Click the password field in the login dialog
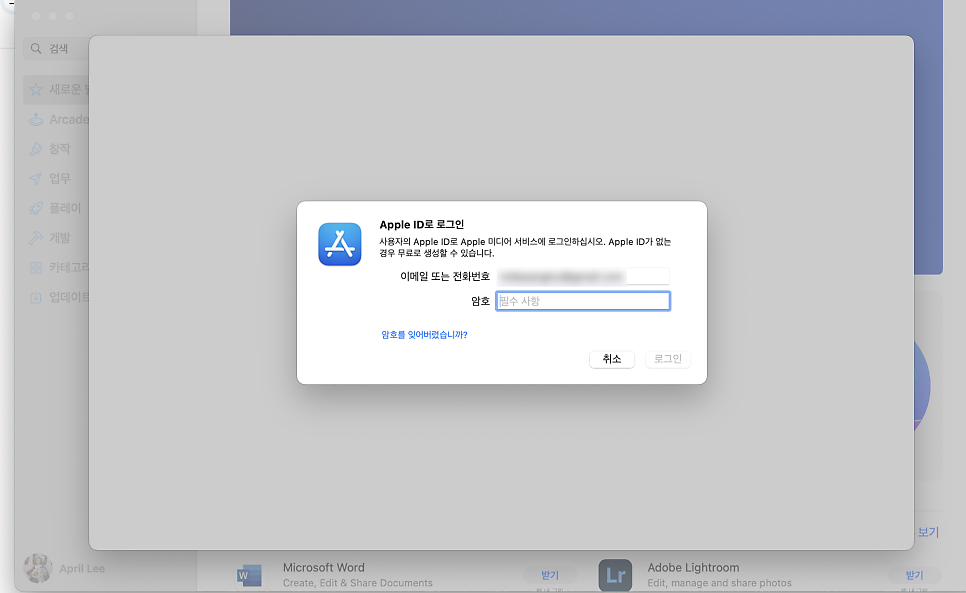 [583, 301]
